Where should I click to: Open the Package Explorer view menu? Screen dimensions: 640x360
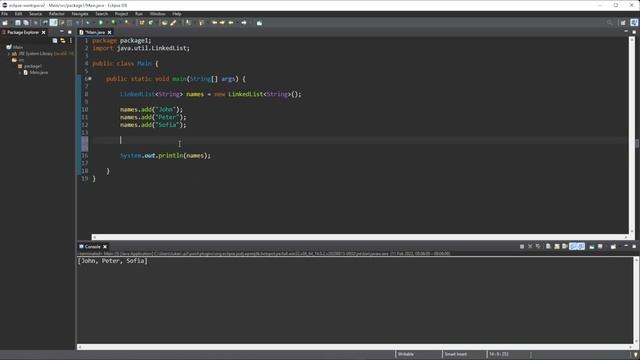click(71, 40)
